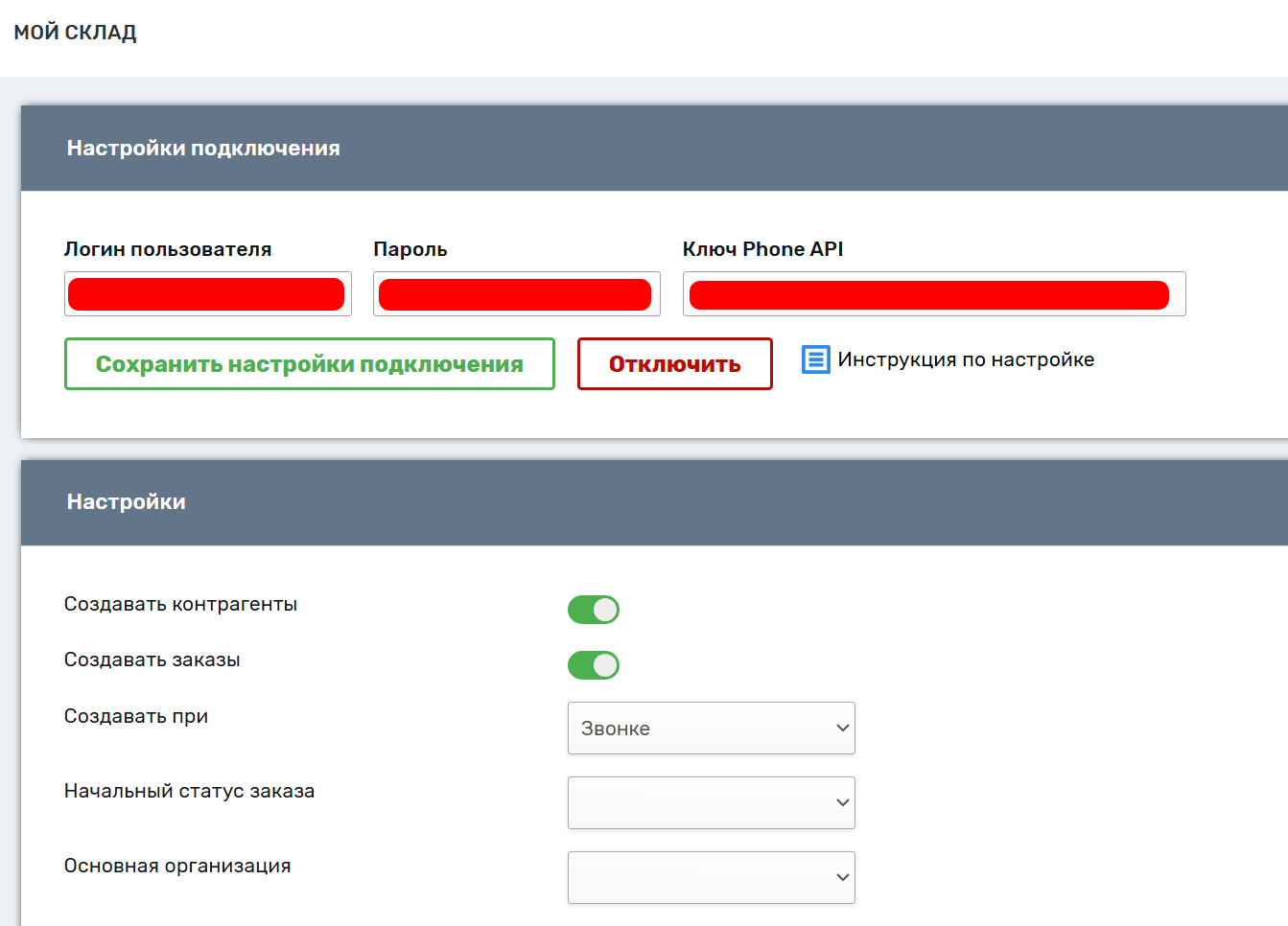Disable the 'Создавать контрагенты' toggle

[594, 610]
